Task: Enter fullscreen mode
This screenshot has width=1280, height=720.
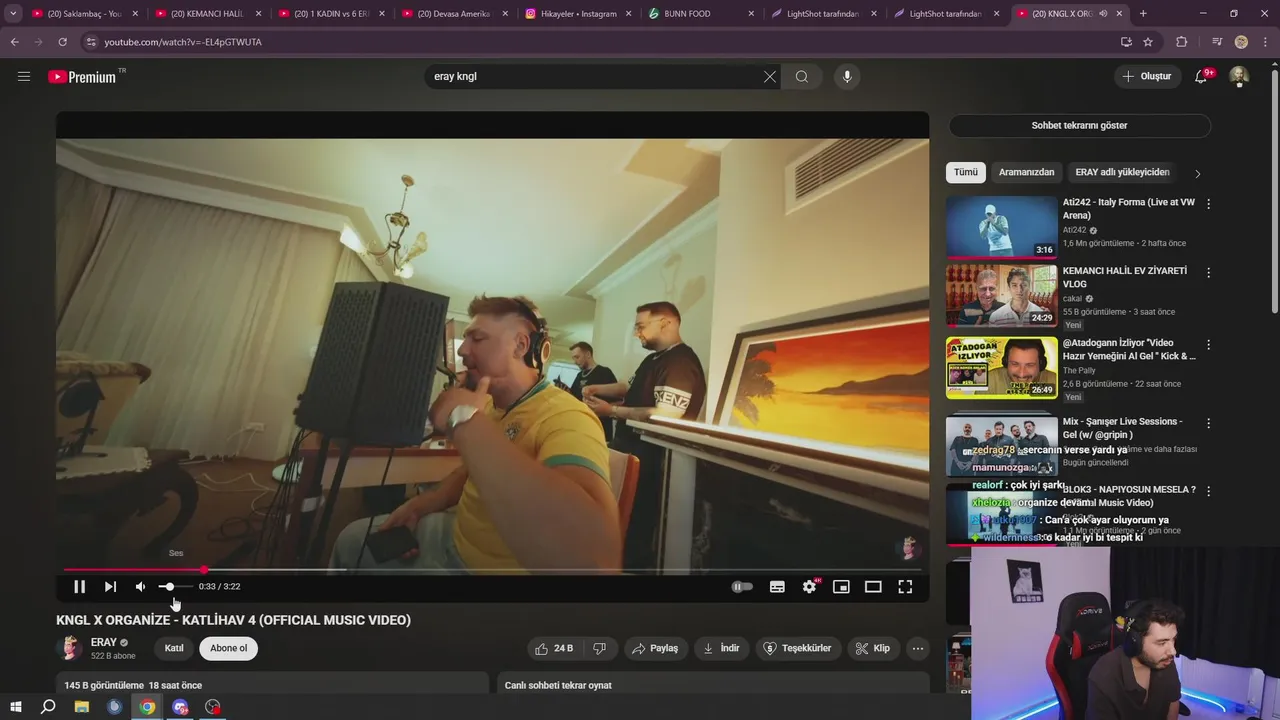Action: (x=905, y=587)
